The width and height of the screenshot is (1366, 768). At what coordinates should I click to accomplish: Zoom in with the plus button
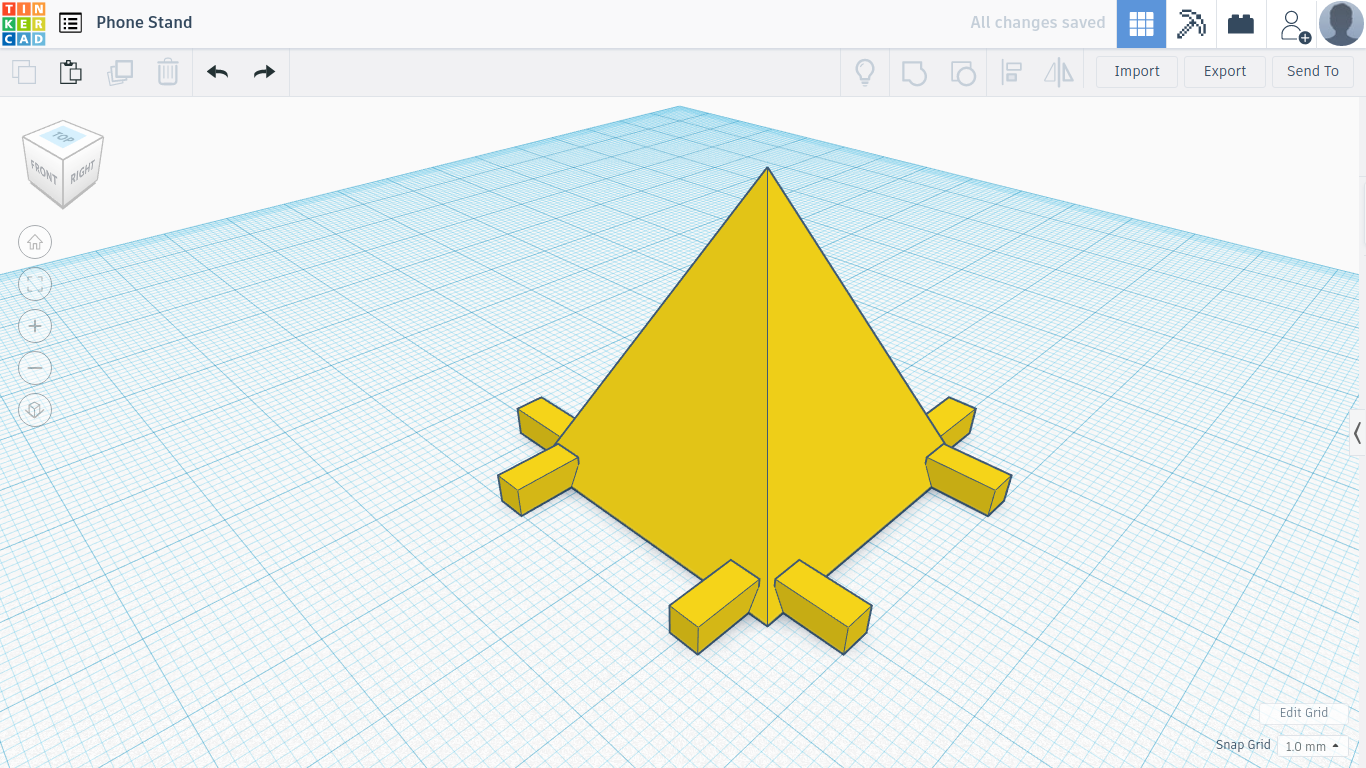point(35,326)
